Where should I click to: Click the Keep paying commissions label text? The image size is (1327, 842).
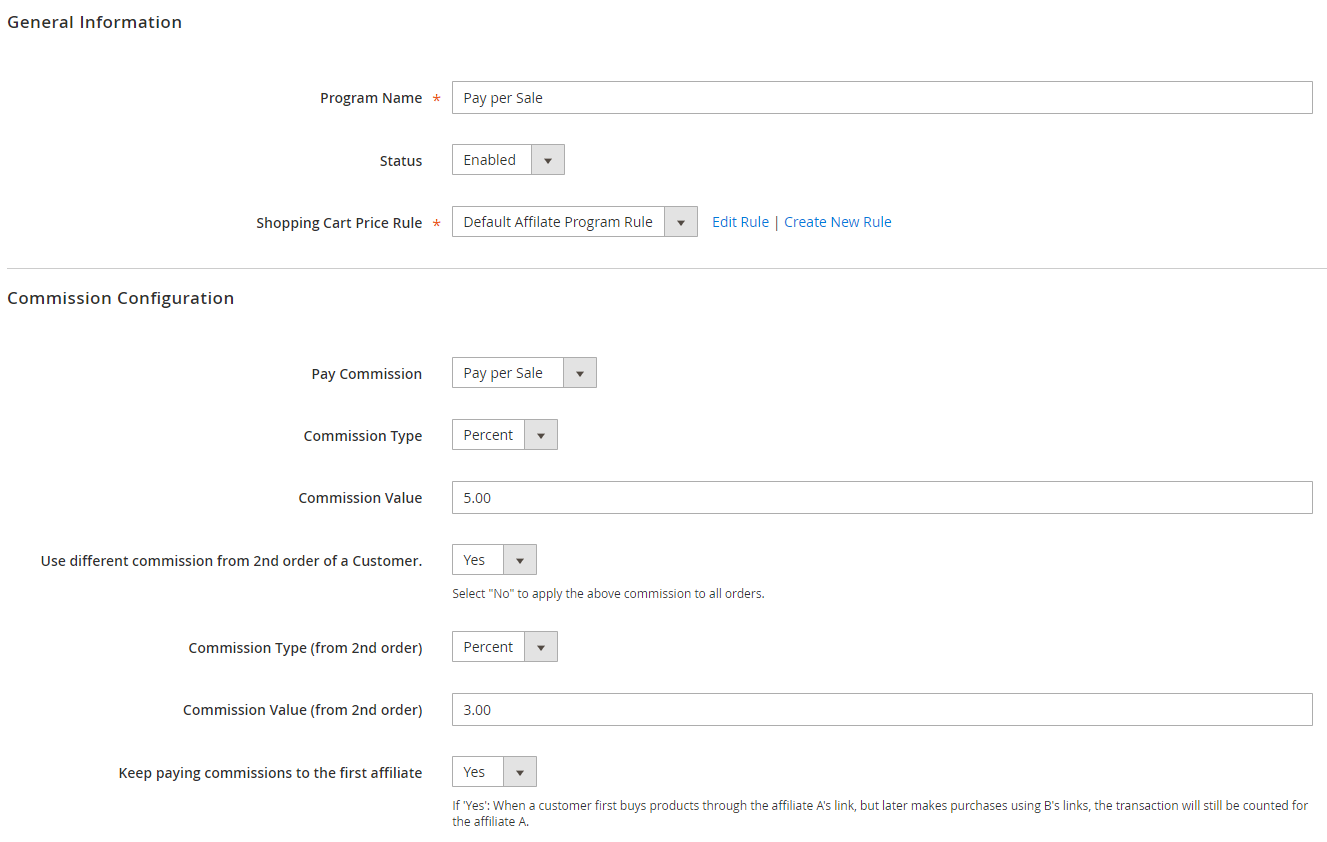point(270,773)
